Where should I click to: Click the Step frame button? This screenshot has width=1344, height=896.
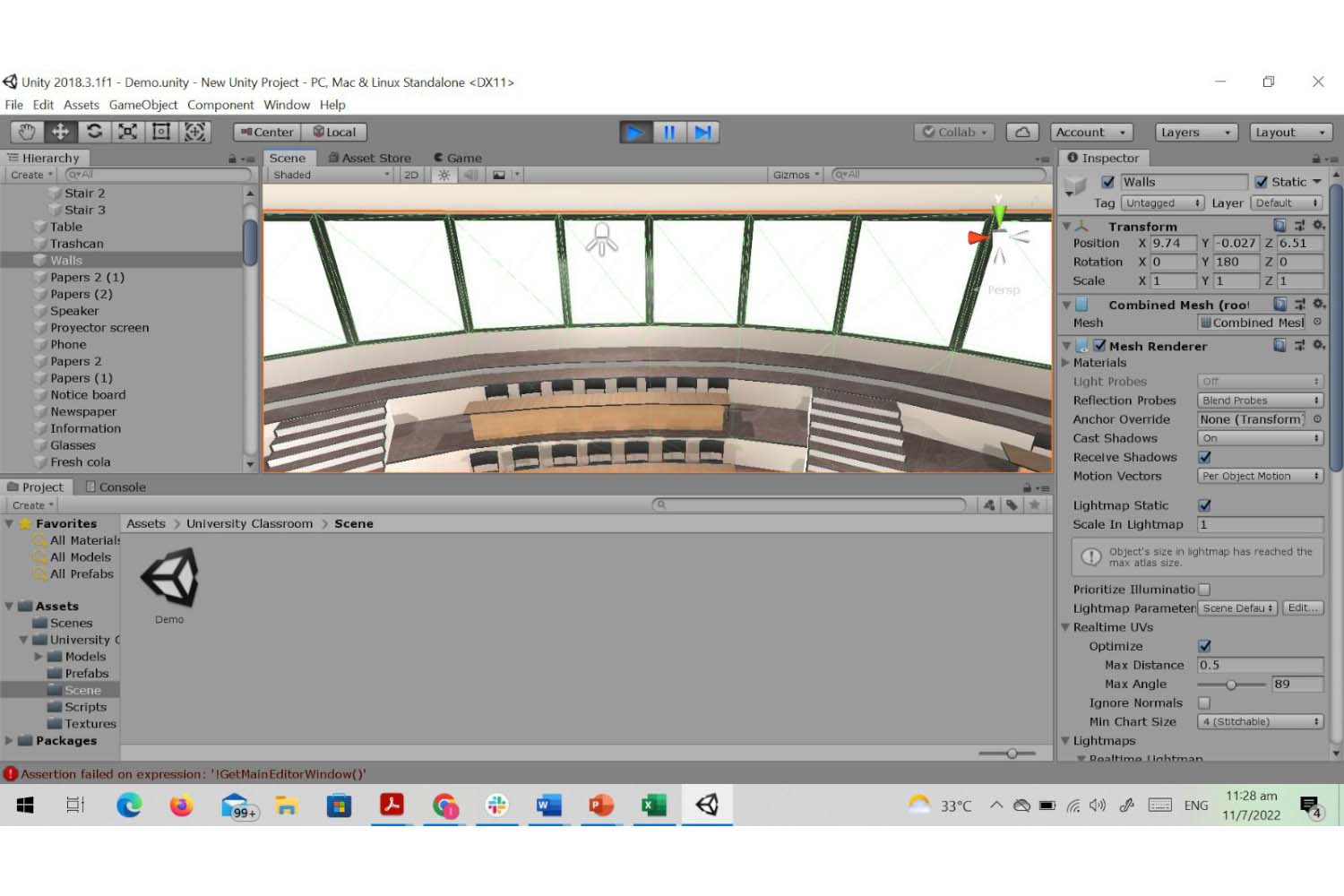tap(703, 133)
